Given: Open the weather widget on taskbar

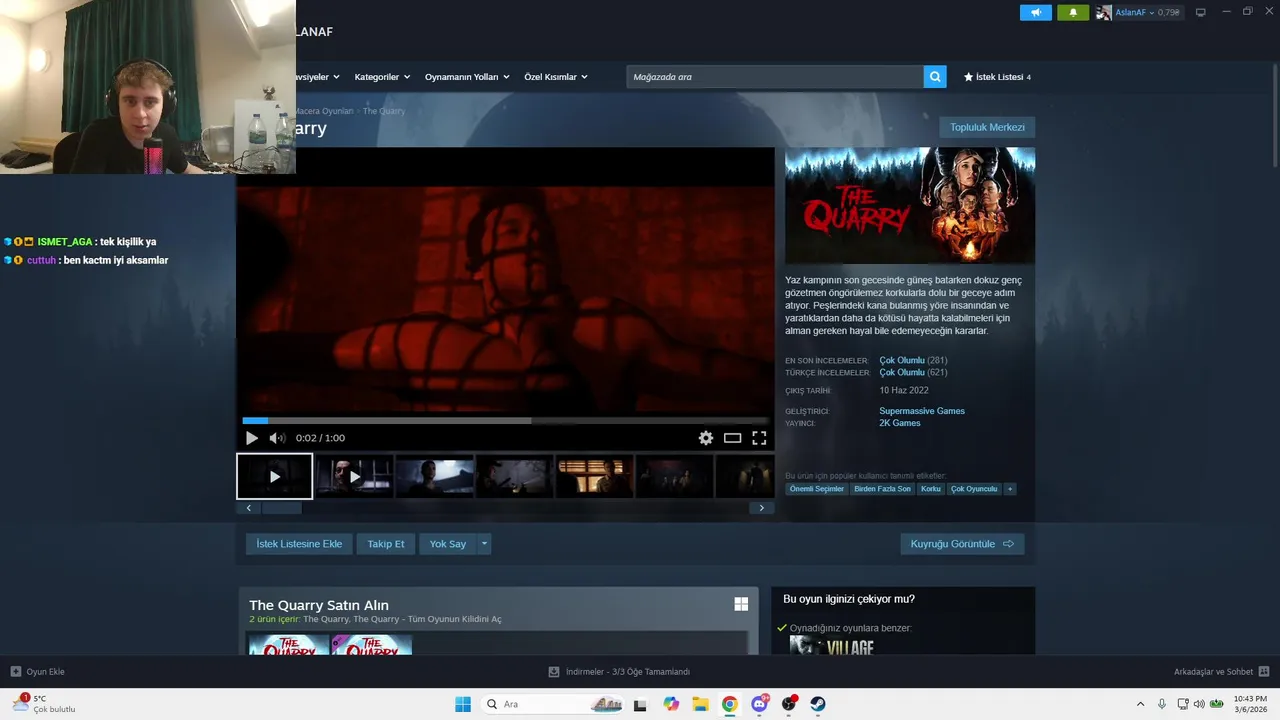Looking at the screenshot, I should pyautogui.click(x=44, y=704).
